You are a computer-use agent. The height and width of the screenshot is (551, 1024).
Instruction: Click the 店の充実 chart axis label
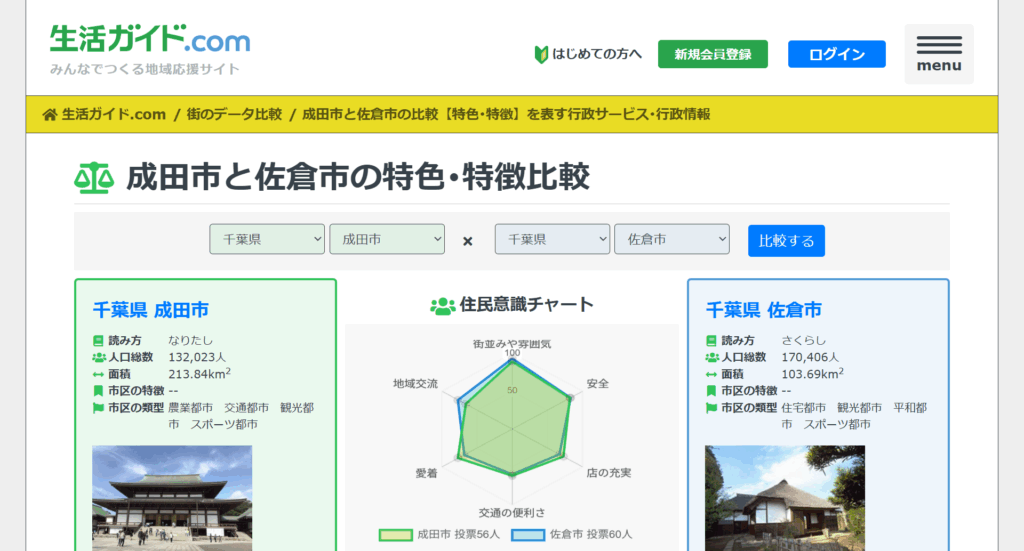click(609, 473)
